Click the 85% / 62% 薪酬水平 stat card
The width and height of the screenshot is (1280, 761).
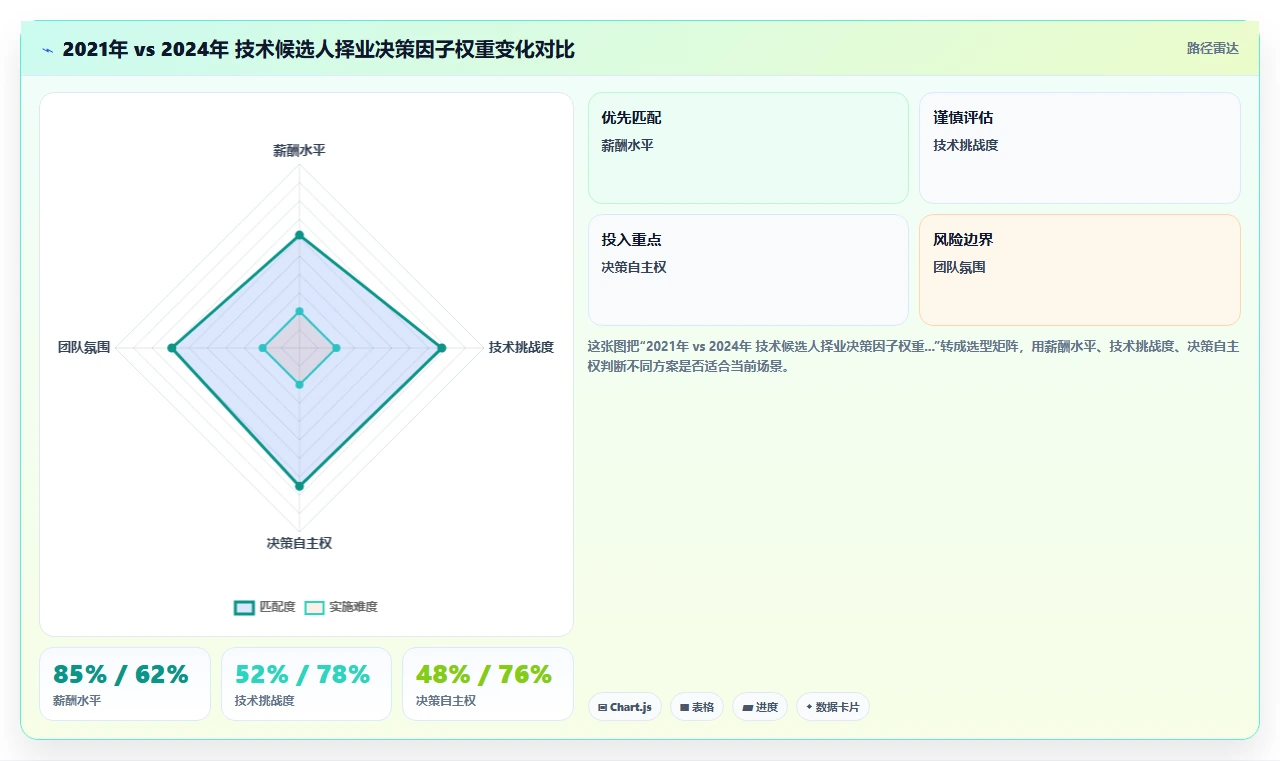(x=125, y=684)
